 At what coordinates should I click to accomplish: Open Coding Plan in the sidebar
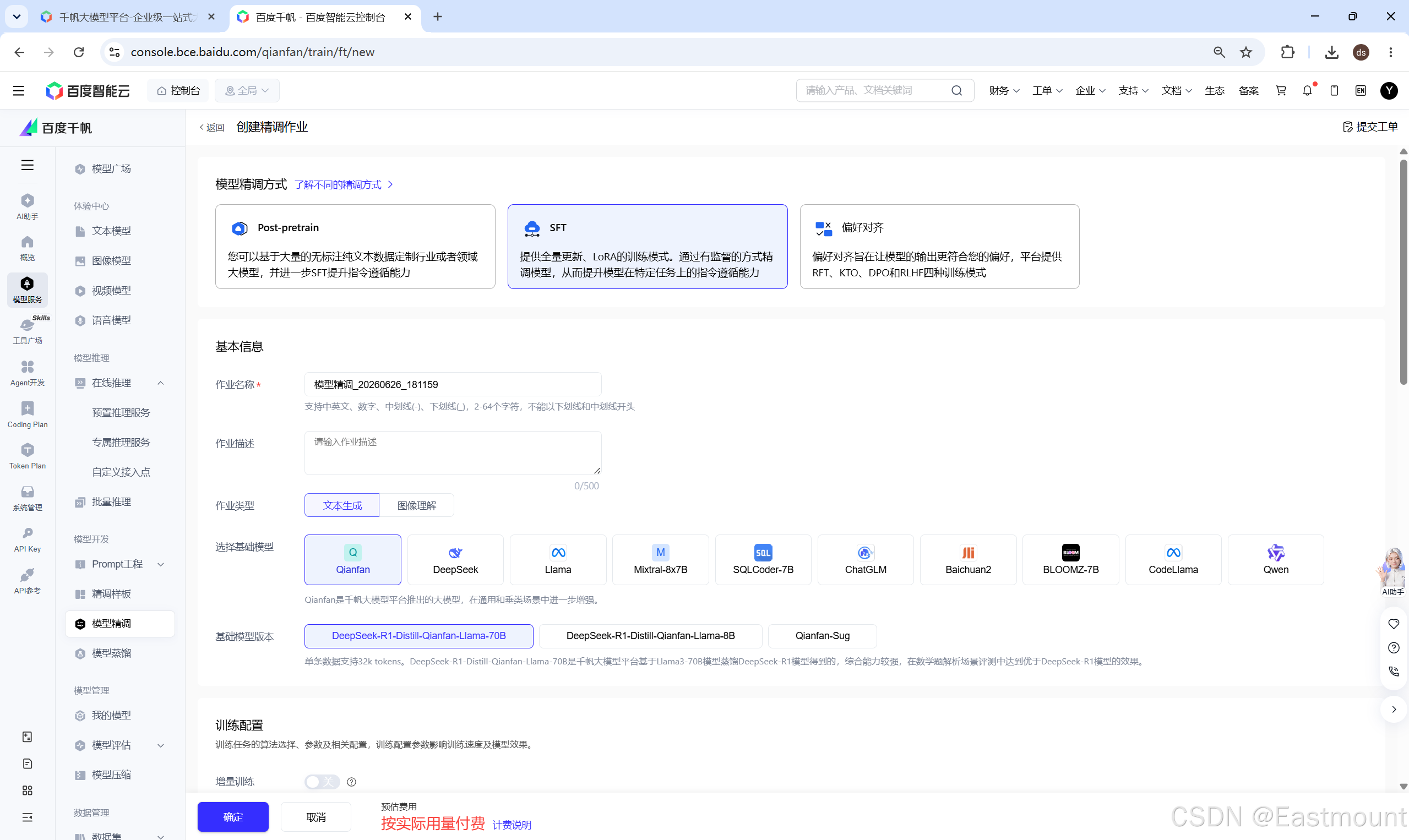pyautogui.click(x=27, y=415)
